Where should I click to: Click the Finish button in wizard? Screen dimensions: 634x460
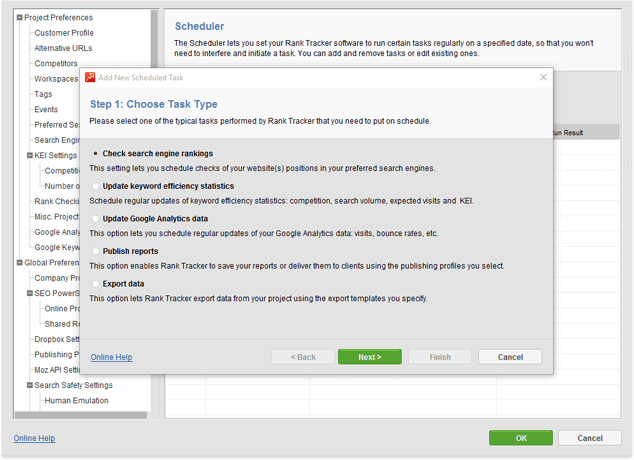(440, 357)
